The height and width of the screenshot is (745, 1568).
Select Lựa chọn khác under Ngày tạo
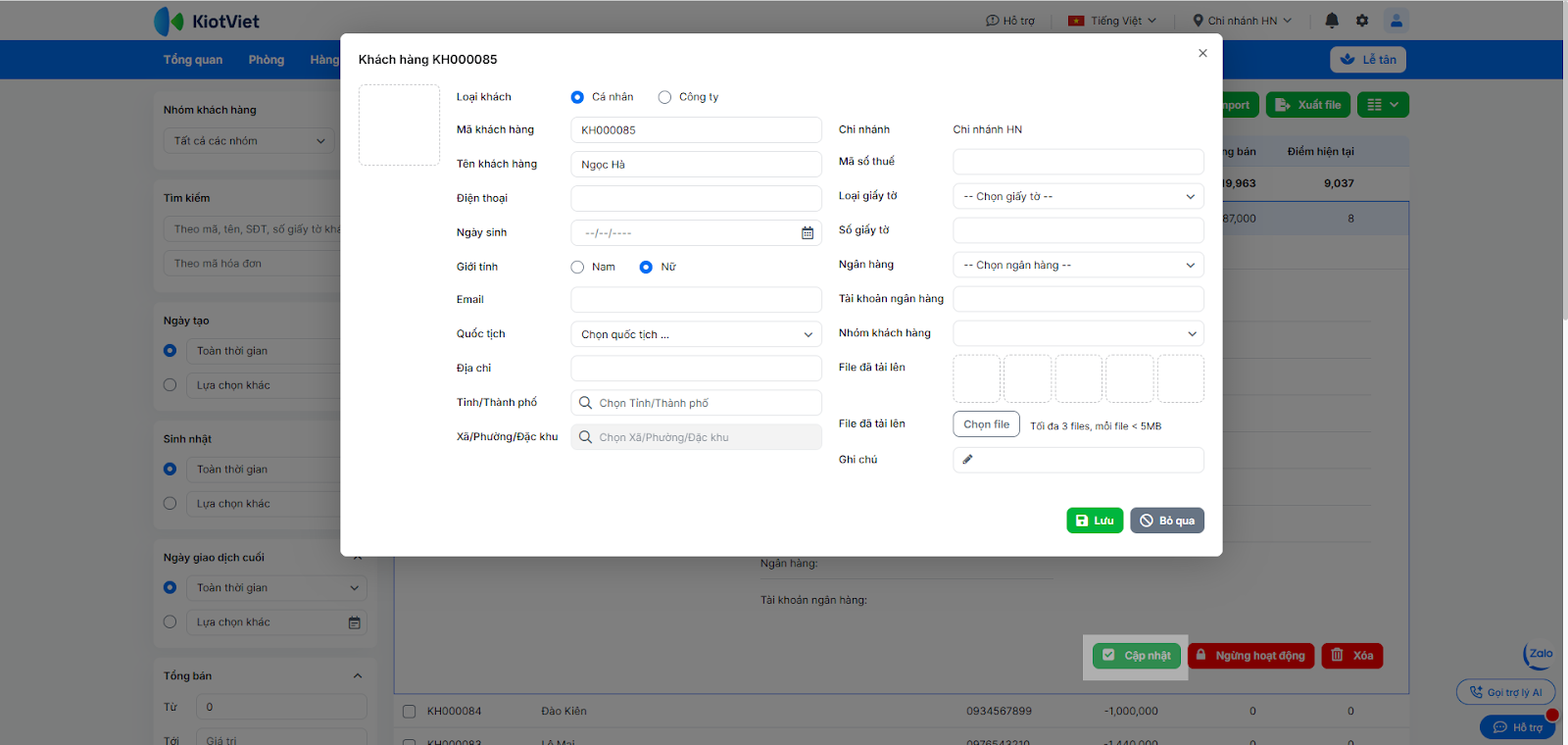(x=170, y=385)
